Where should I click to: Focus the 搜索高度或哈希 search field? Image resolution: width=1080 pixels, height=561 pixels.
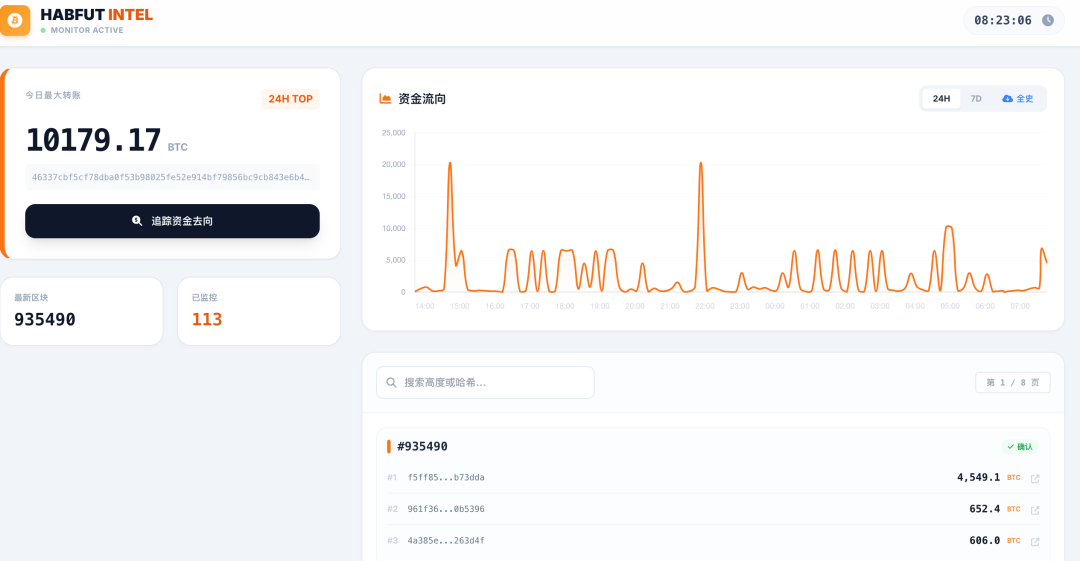[x=485, y=382]
